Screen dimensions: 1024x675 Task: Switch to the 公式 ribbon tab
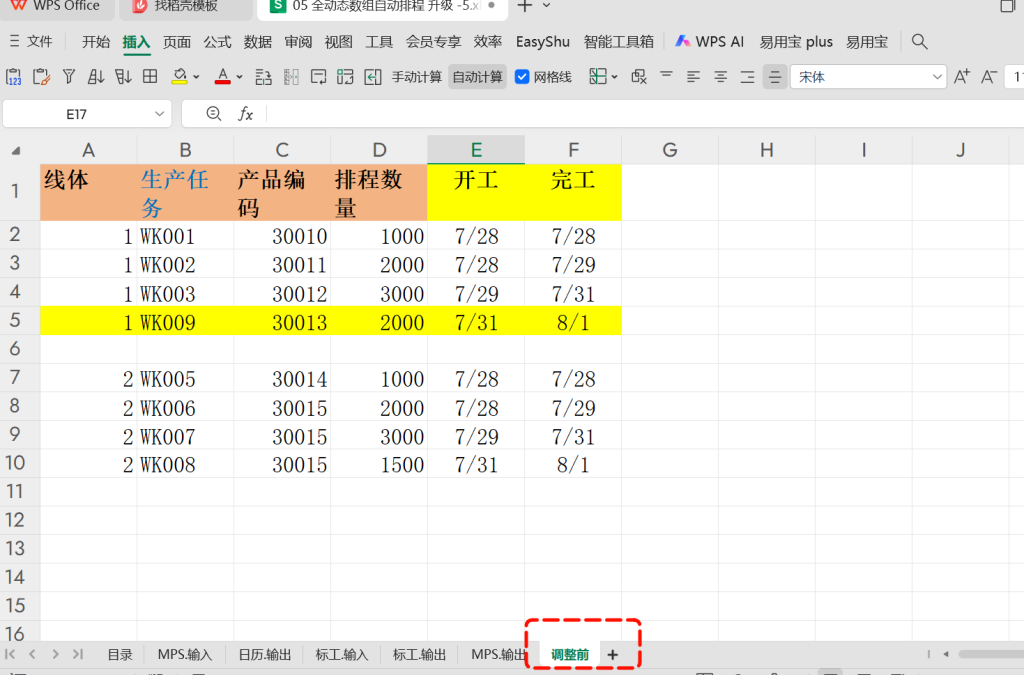tap(217, 42)
